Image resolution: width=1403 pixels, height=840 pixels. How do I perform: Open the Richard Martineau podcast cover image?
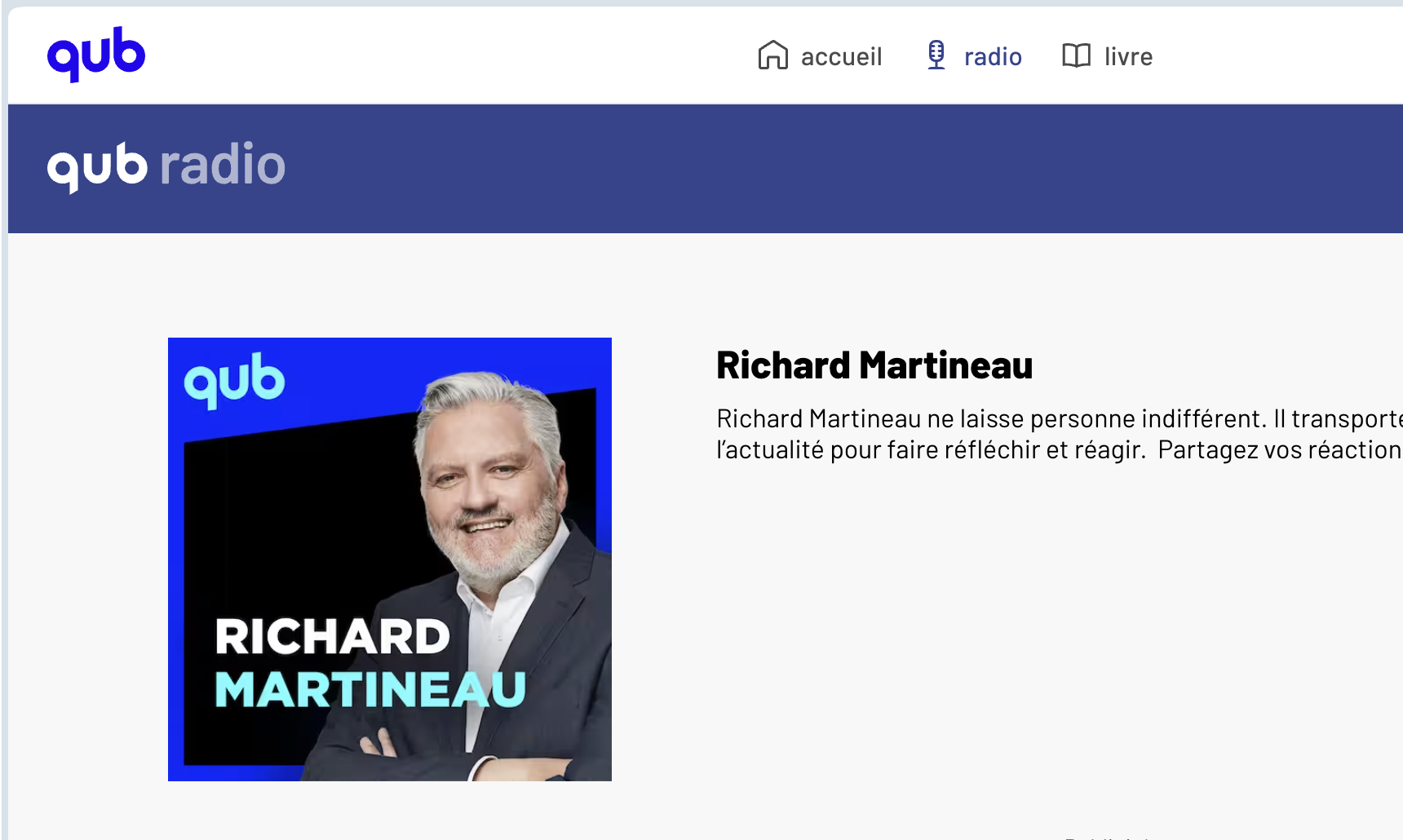390,559
